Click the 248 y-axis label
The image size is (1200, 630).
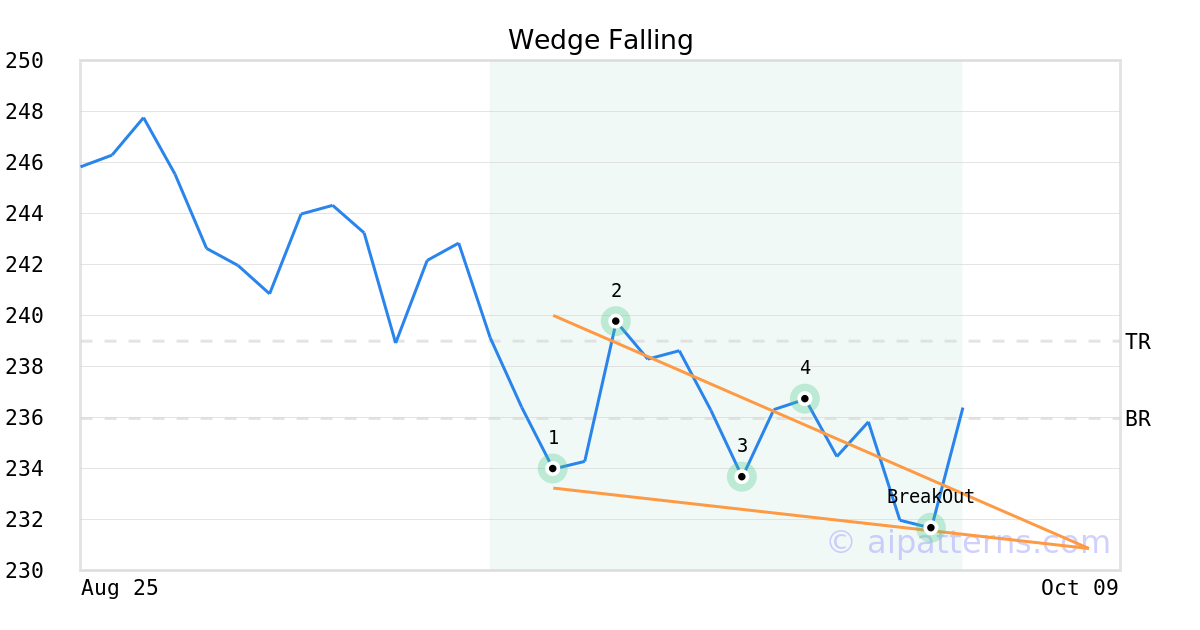coord(24,112)
